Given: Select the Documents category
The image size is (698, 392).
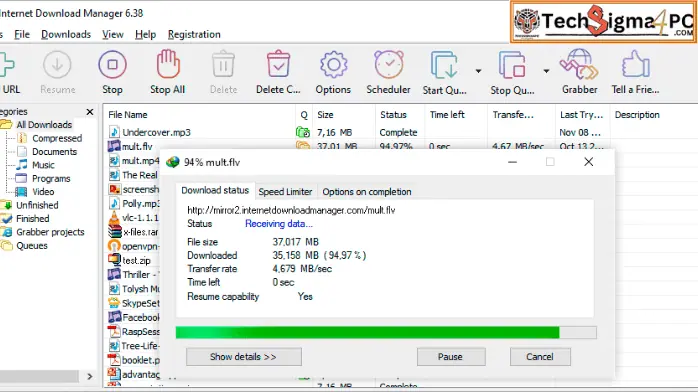Looking at the screenshot, I should (54, 152).
